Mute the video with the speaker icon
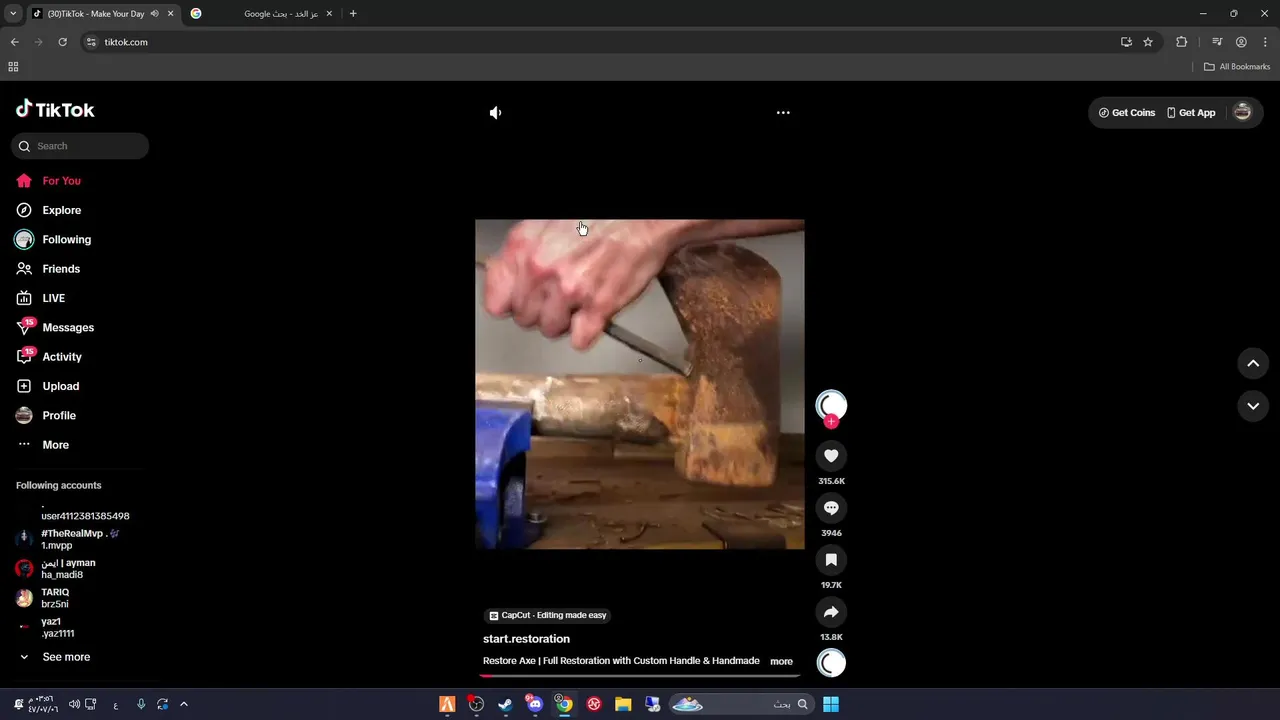Screen dimensions: 1280x720 click(x=495, y=113)
